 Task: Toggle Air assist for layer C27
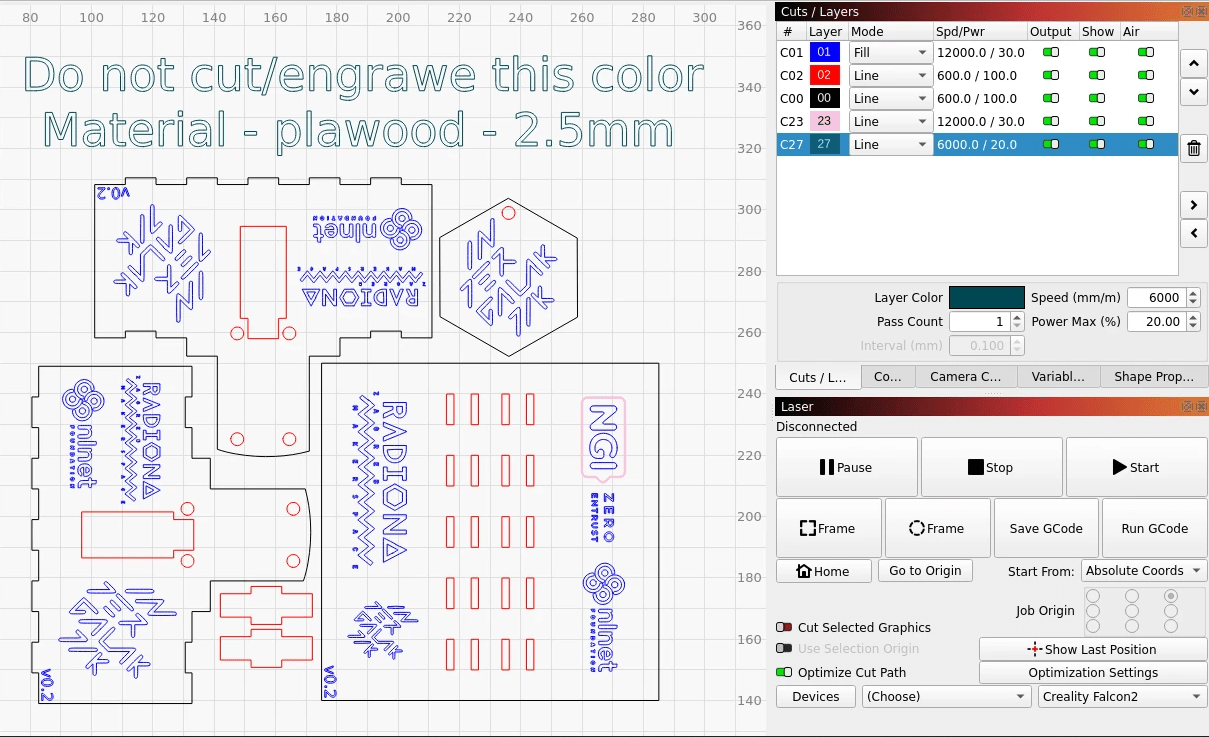1145,144
